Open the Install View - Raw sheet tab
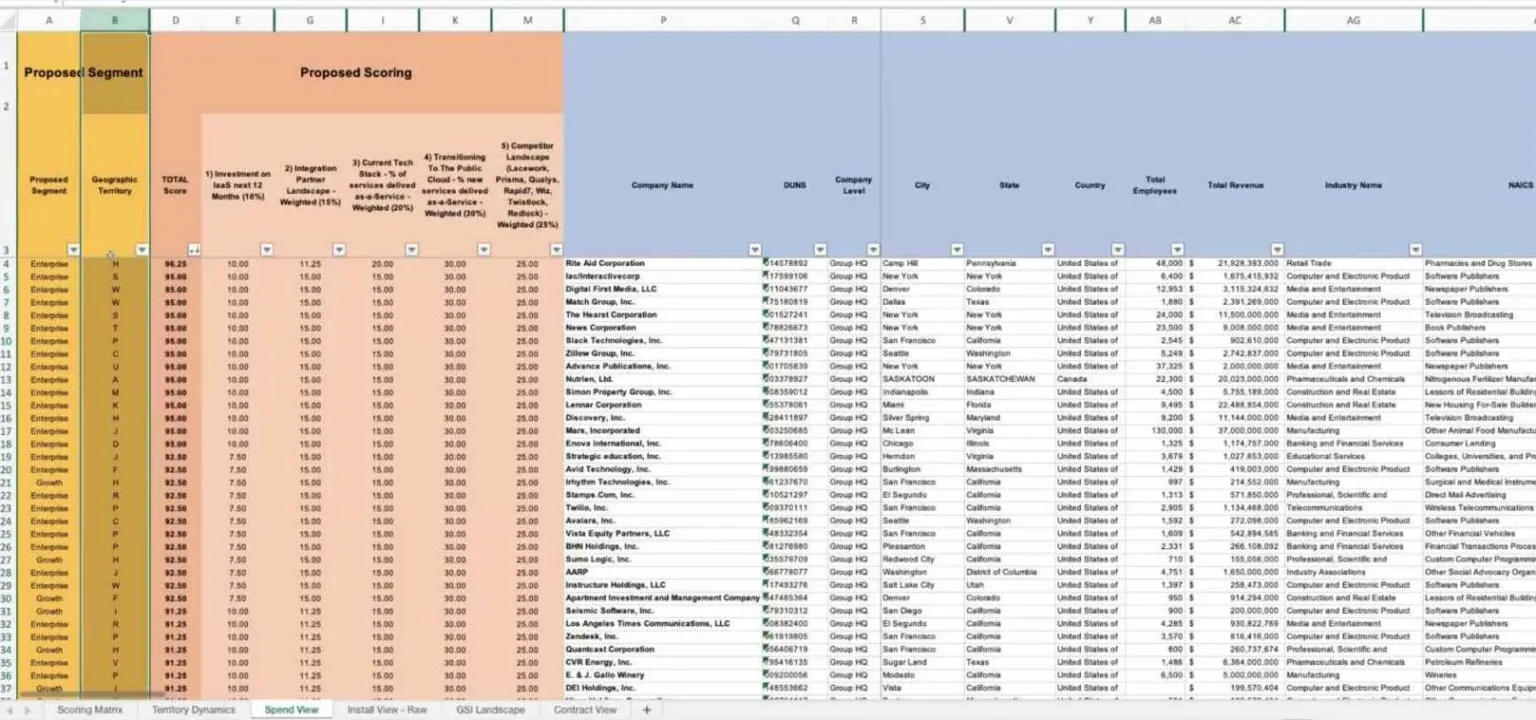 [x=387, y=710]
